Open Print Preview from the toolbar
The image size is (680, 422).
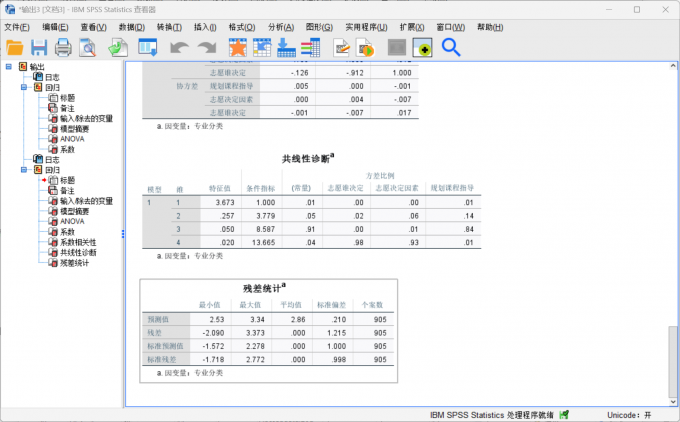click(88, 47)
